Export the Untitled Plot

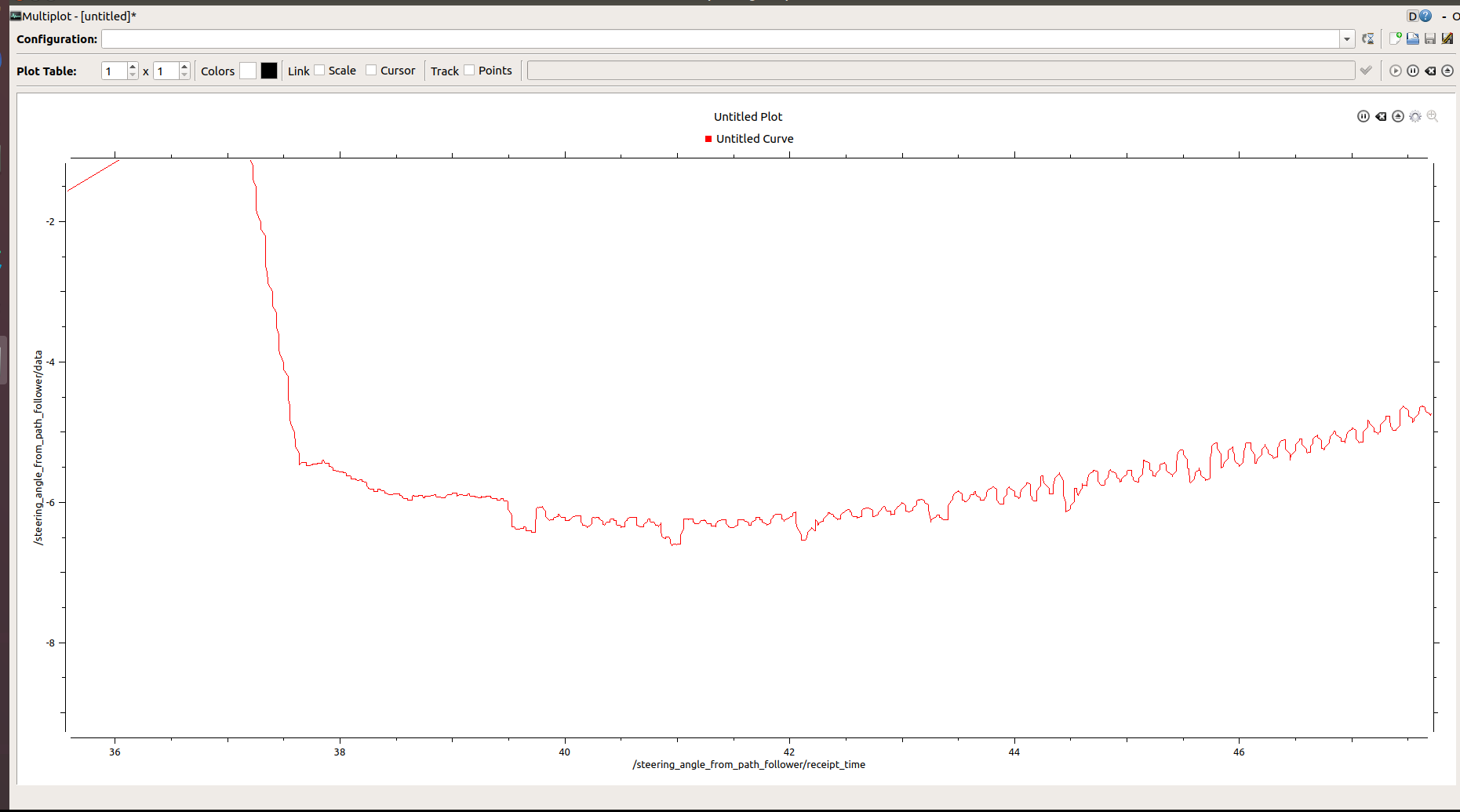[1398, 116]
